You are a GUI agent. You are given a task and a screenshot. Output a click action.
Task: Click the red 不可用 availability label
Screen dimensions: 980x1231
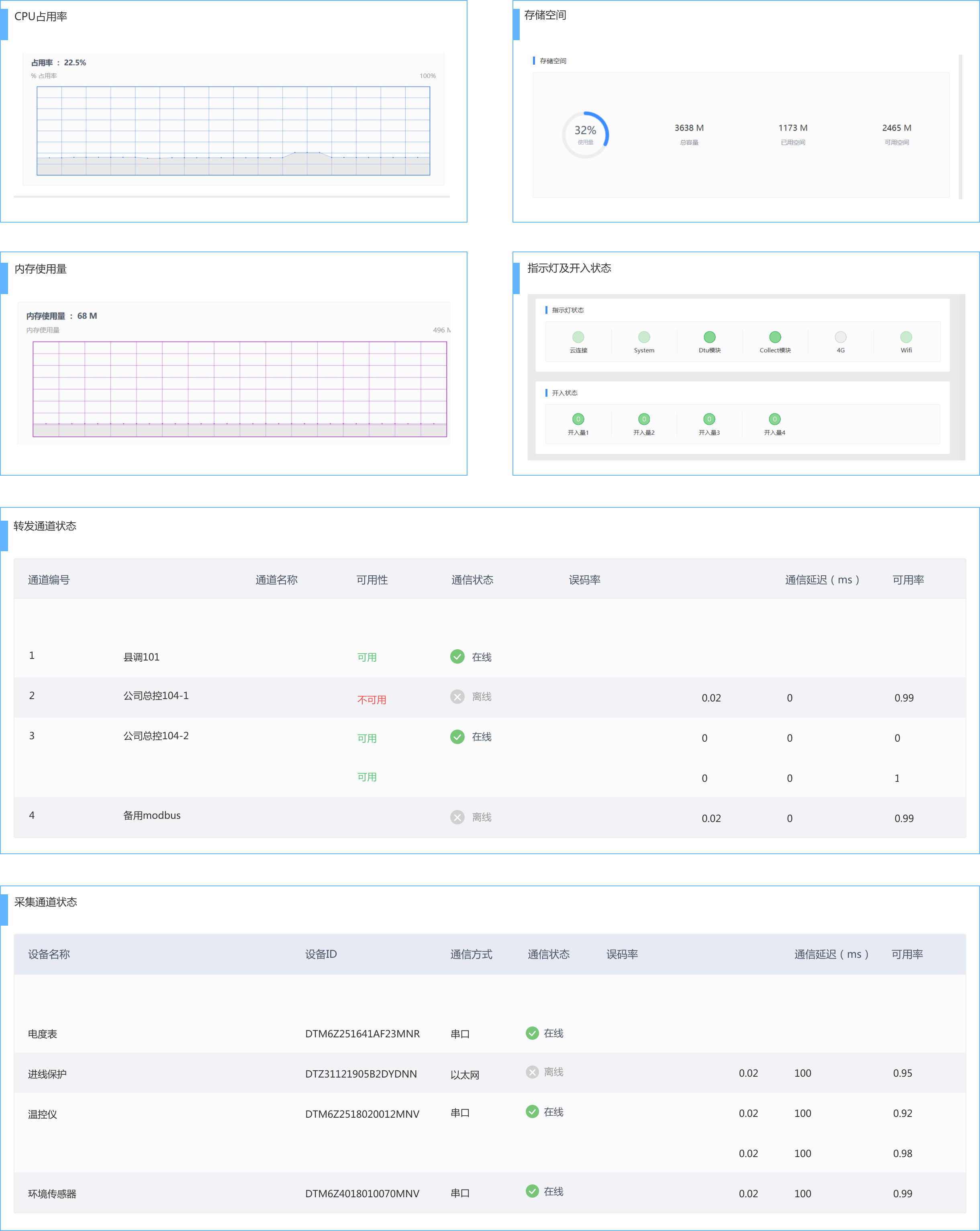(372, 699)
